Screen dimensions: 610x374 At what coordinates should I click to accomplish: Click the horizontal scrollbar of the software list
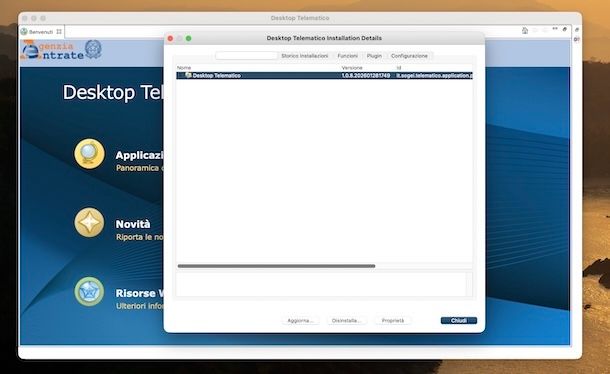[x=276, y=266]
